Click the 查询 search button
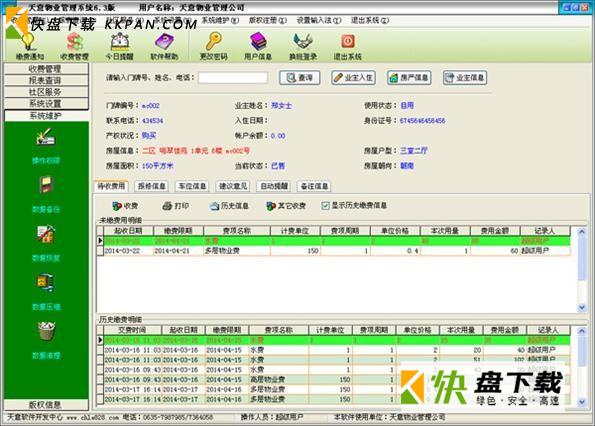Image resolution: width=595 pixels, height=426 pixels. 300,78
